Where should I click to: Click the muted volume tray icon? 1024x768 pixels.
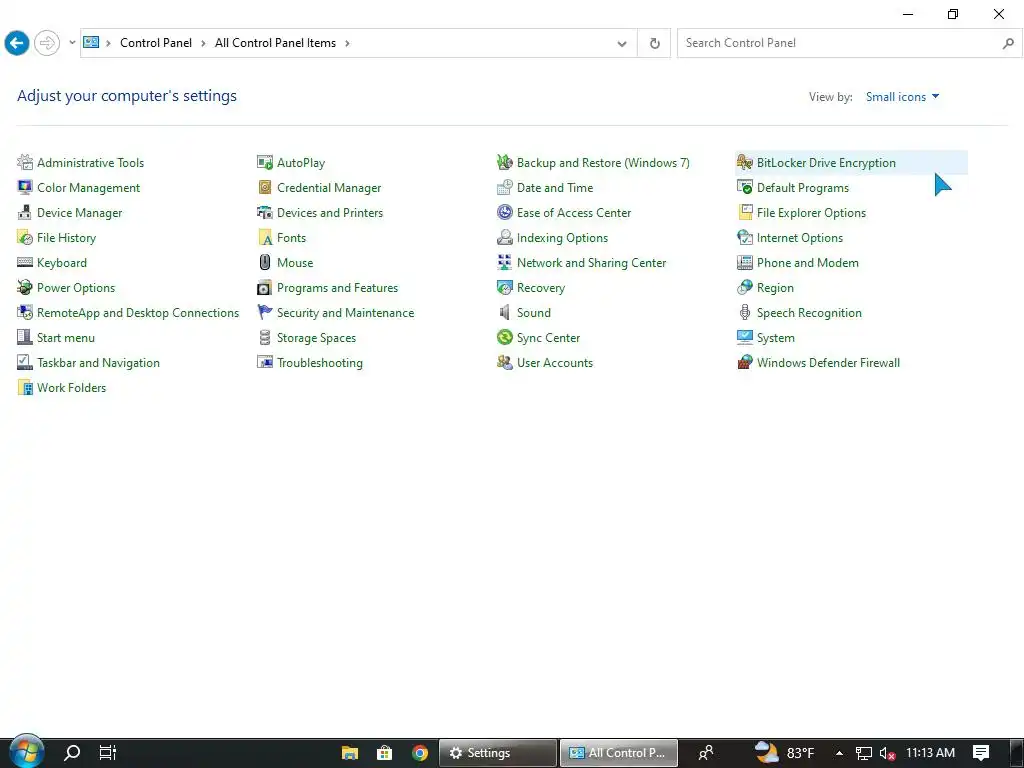(x=887, y=753)
